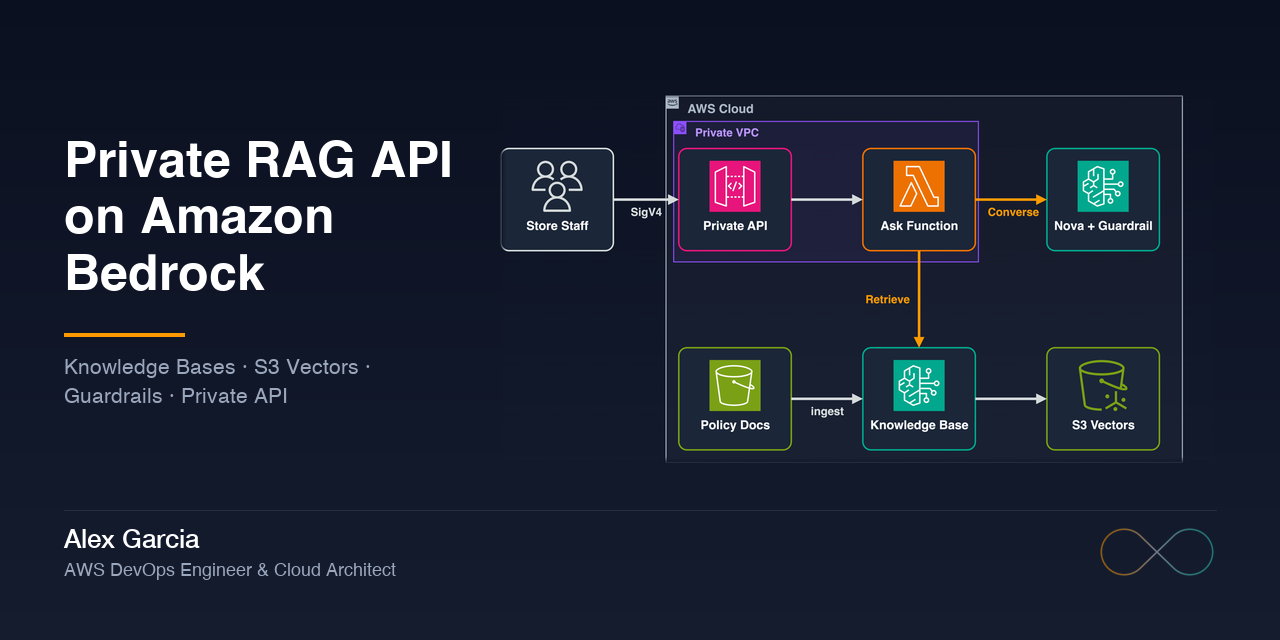
Task: Click the 'Knowledge Bases · S3 Vectors ·' subtitle line
Action: pos(217,367)
